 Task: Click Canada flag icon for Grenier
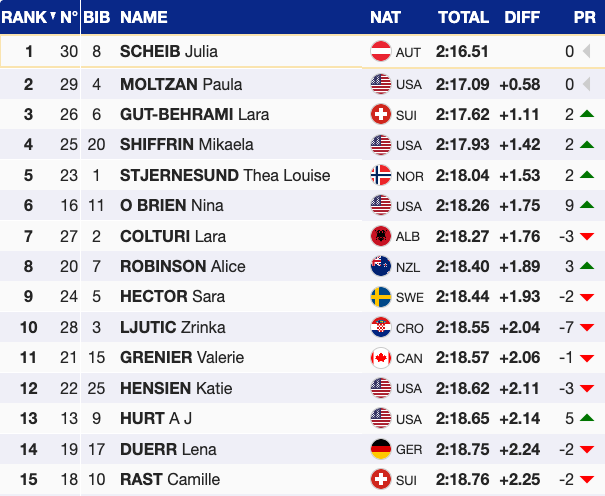[380, 358]
